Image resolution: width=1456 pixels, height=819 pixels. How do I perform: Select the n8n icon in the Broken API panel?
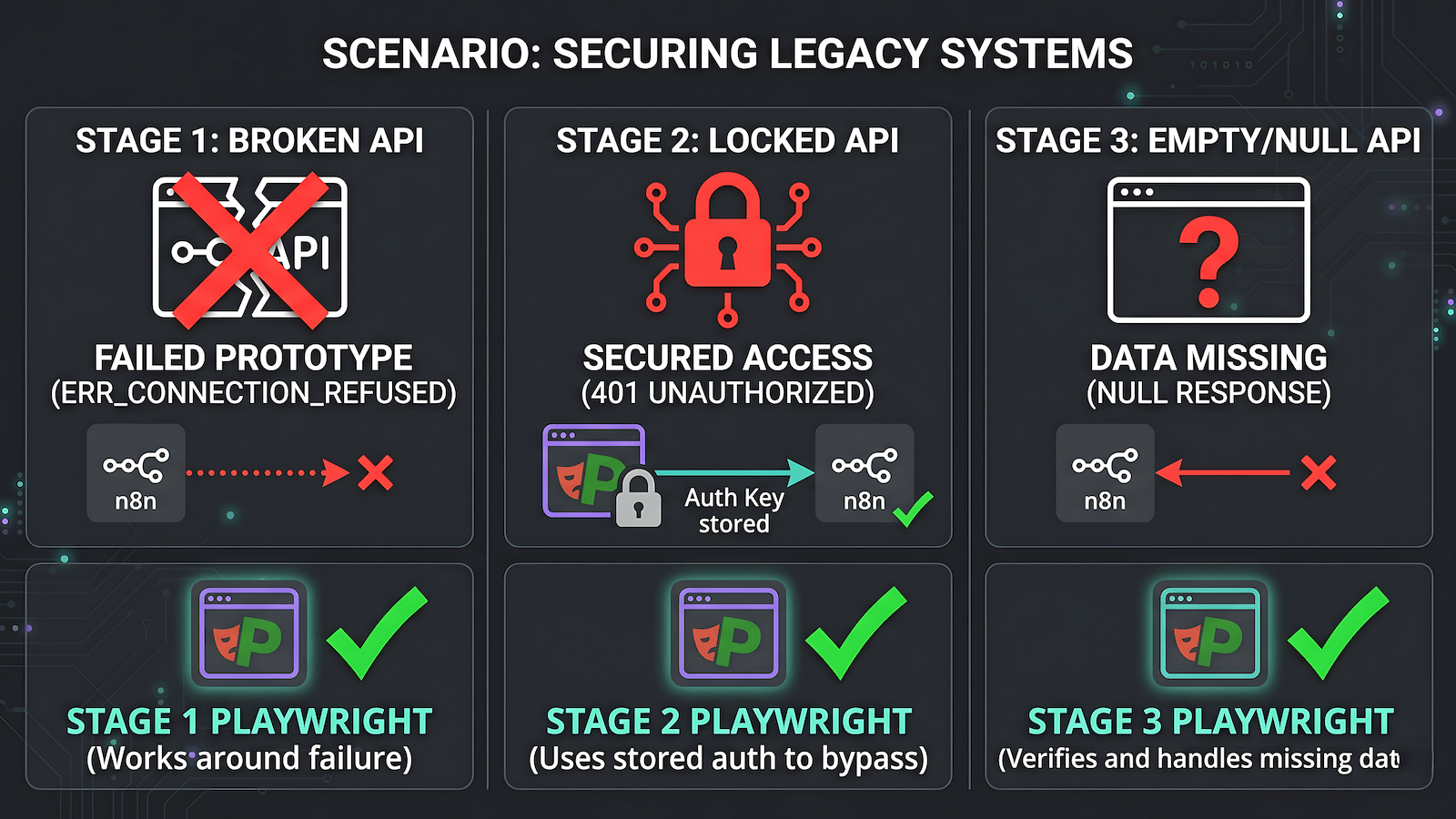tap(136, 473)
